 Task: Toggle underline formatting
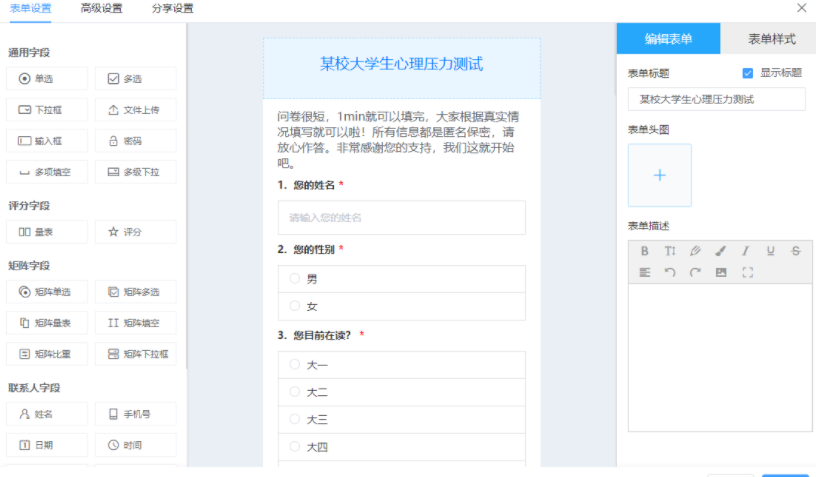[771, 251]
